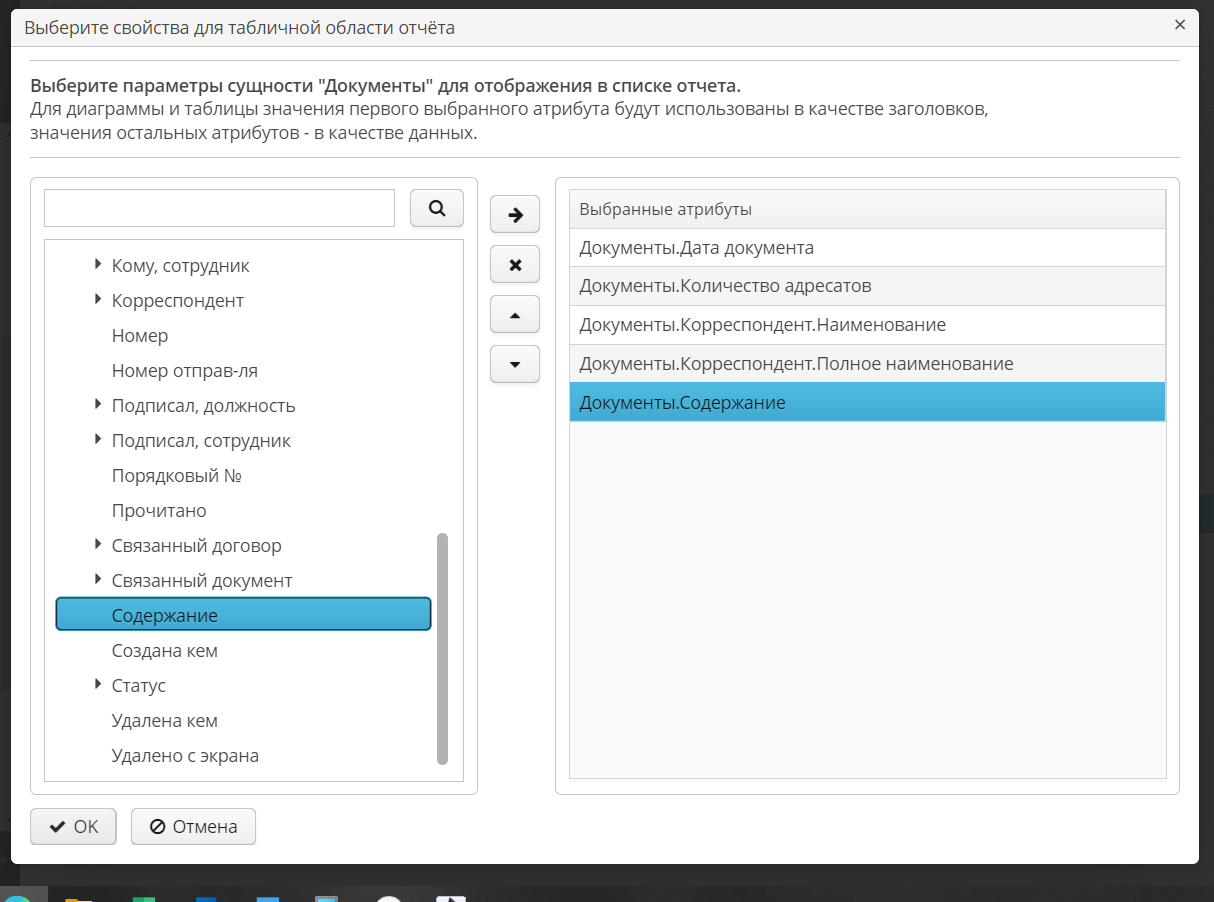Expand the 'Корреспондент' tree node

[x=98, y=300]
